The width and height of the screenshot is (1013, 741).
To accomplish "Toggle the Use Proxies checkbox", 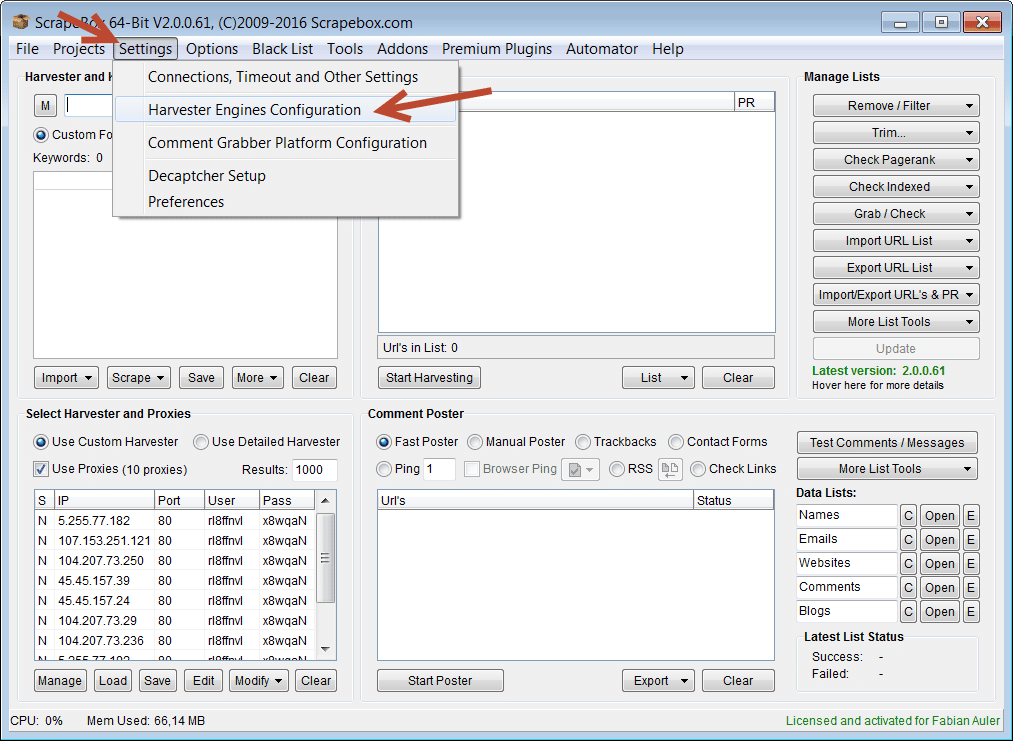I will 41,469.
